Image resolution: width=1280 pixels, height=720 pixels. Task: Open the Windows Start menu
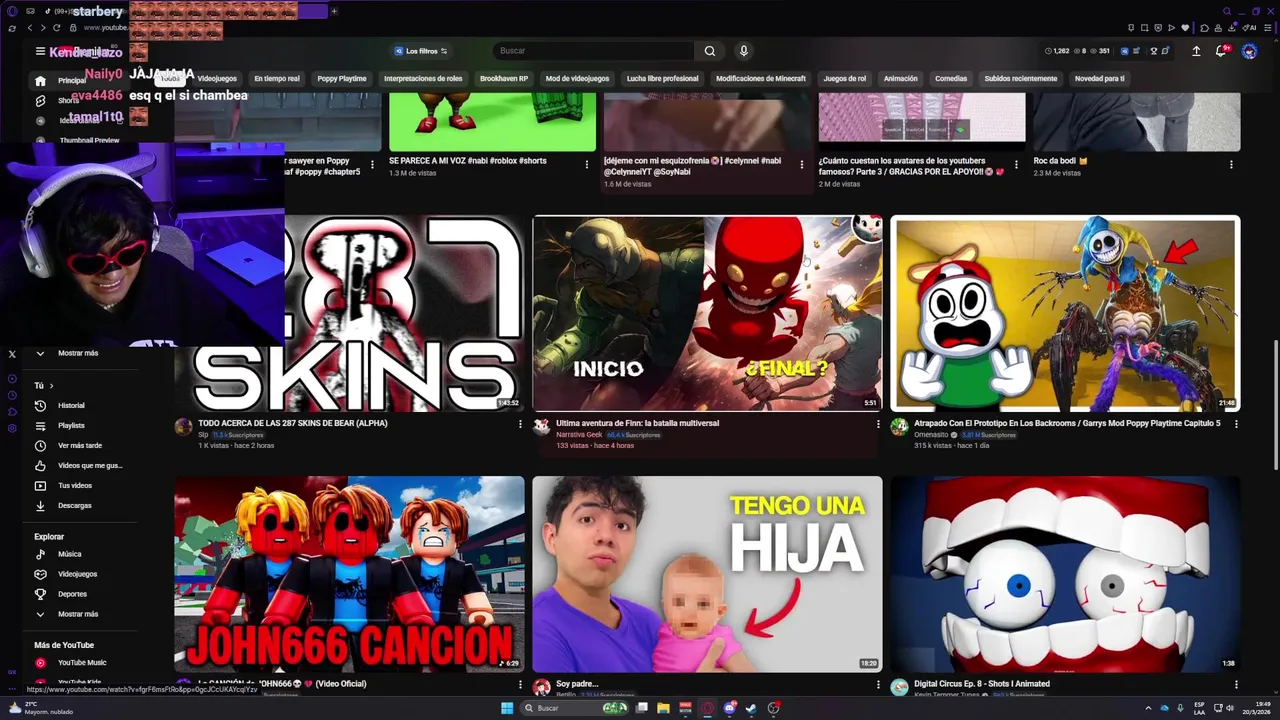[x=507, y=708]
